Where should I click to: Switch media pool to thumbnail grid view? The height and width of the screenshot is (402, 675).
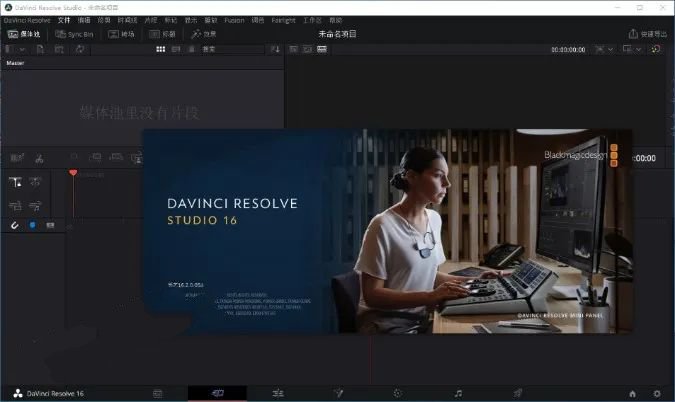pos(161,49)
